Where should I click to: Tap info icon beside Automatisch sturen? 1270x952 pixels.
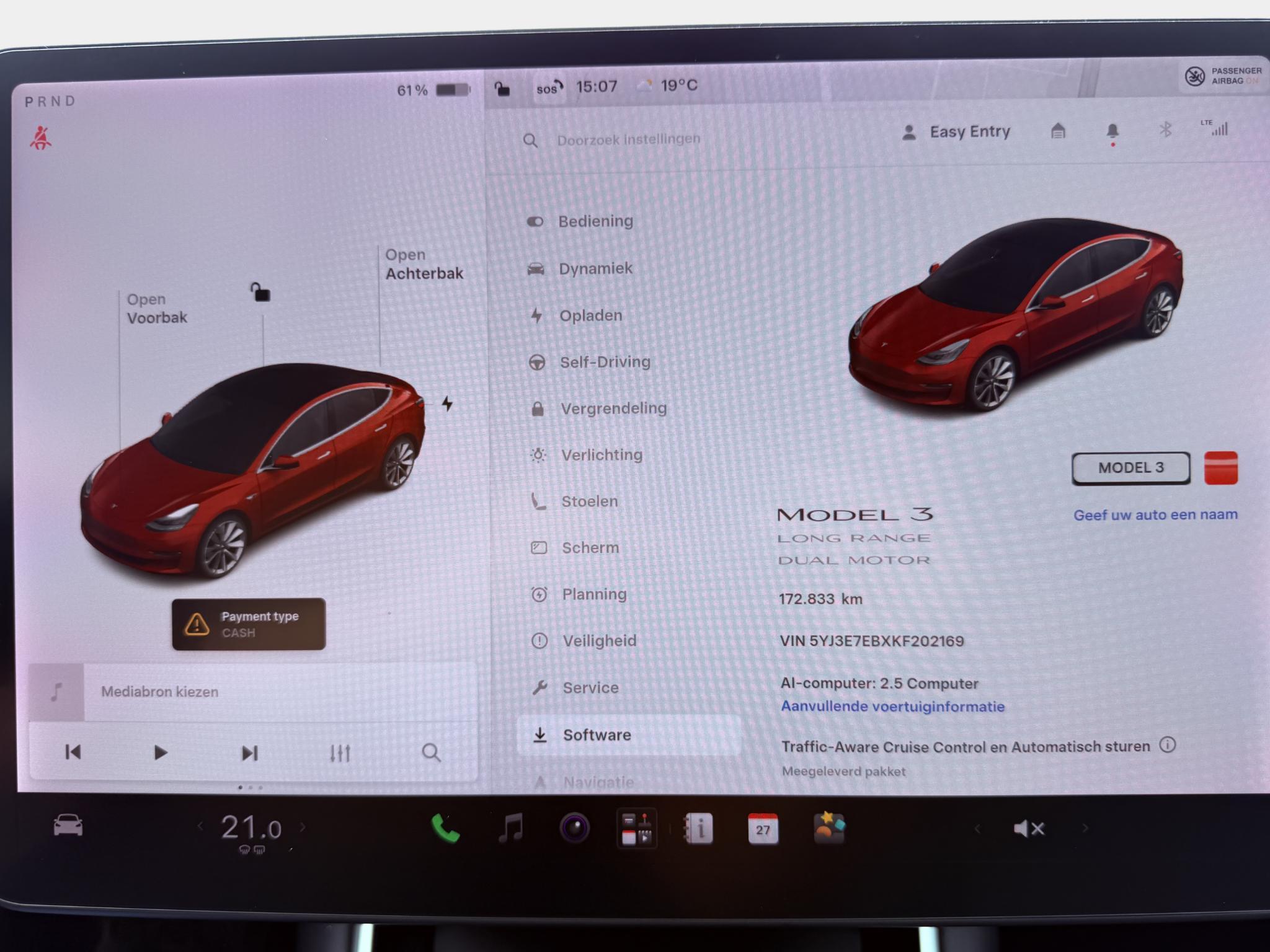[1167, 745]
